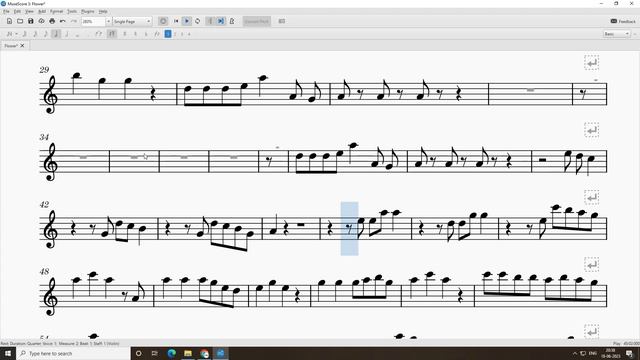This screenshot has height=360, width=640.
Task: Open image capture tool icon
Action: [282, 21]
